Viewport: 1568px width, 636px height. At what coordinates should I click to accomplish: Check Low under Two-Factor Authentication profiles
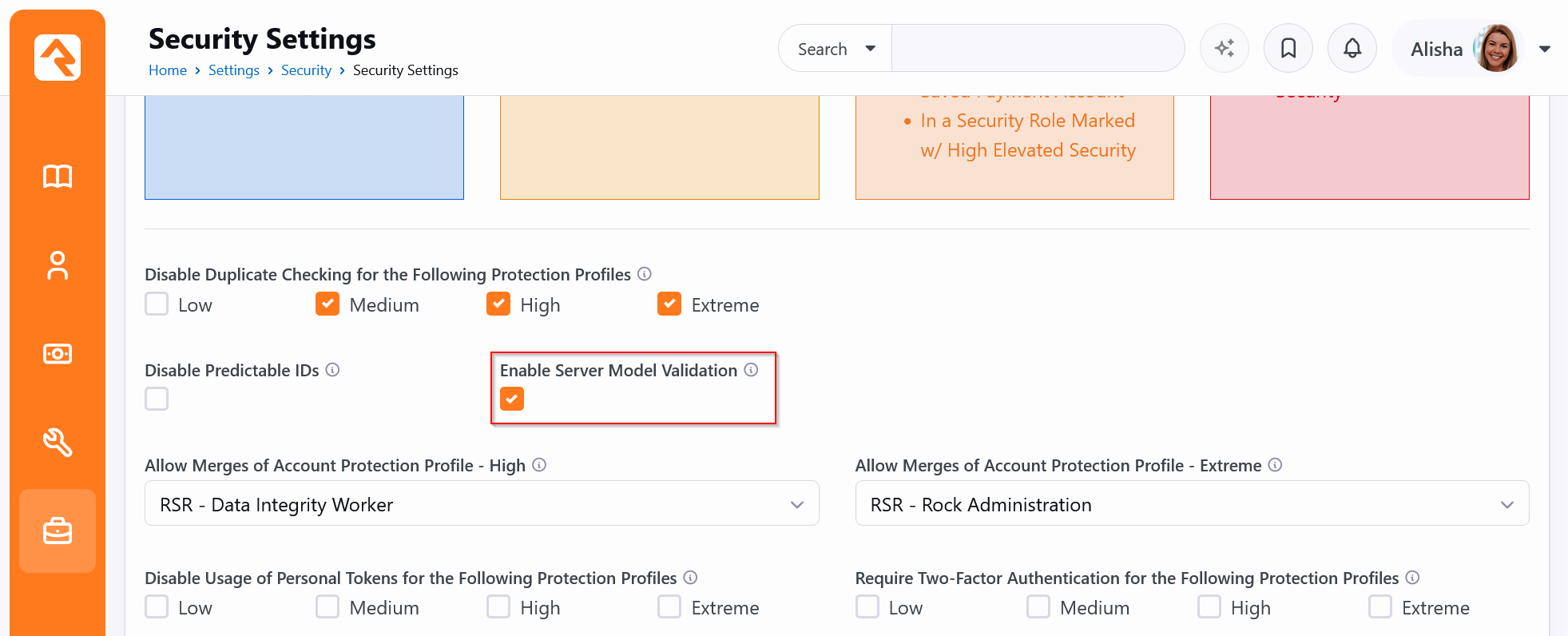pos(867,606)
